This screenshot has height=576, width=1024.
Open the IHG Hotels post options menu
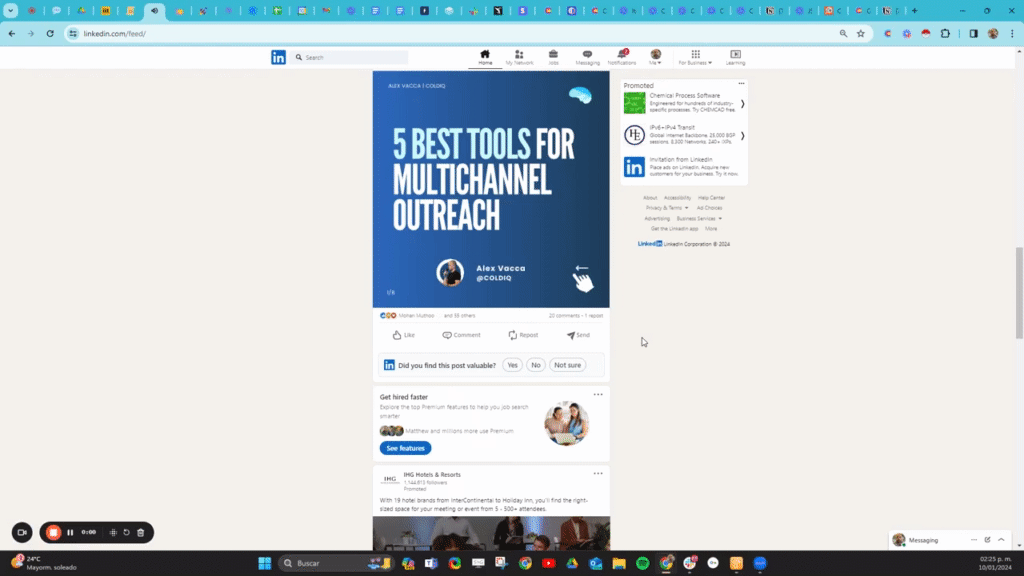click(598, 473)
